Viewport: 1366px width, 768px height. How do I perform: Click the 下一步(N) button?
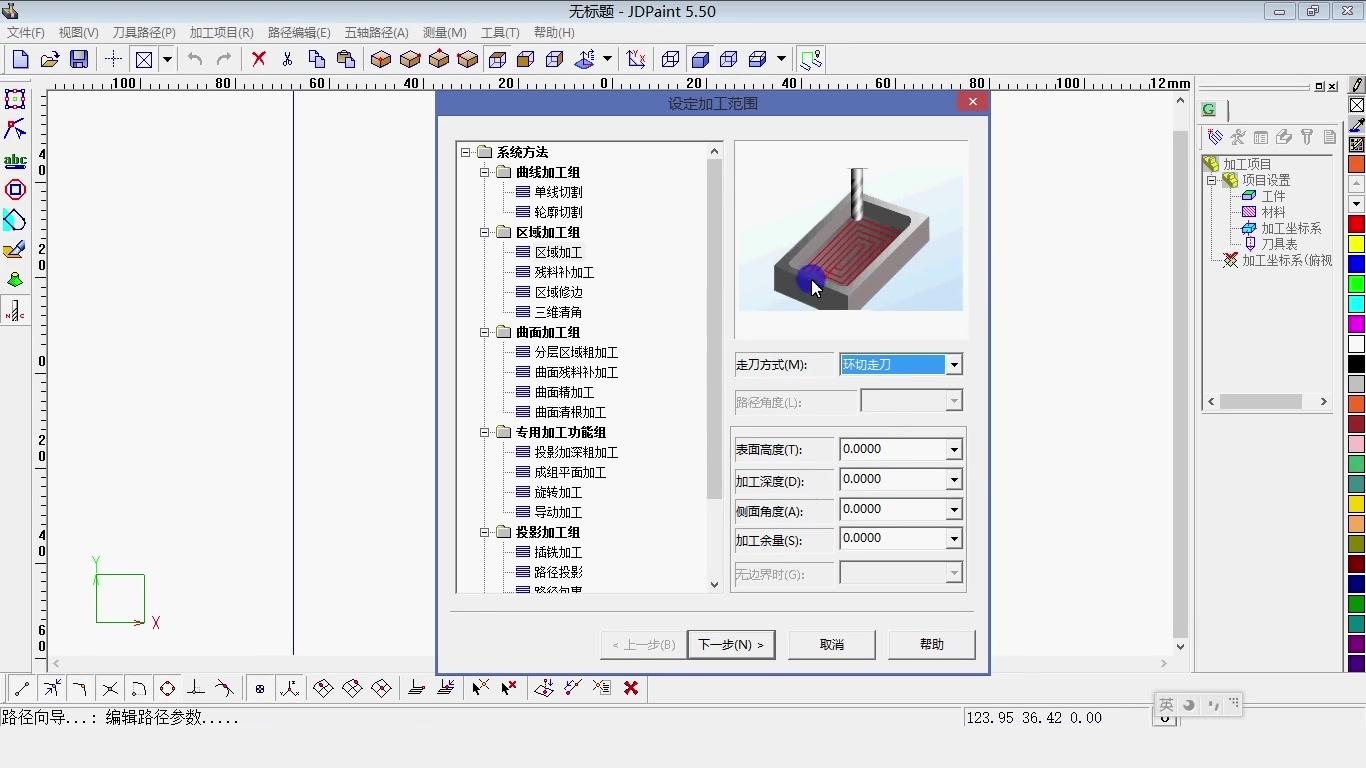[731, 644]
